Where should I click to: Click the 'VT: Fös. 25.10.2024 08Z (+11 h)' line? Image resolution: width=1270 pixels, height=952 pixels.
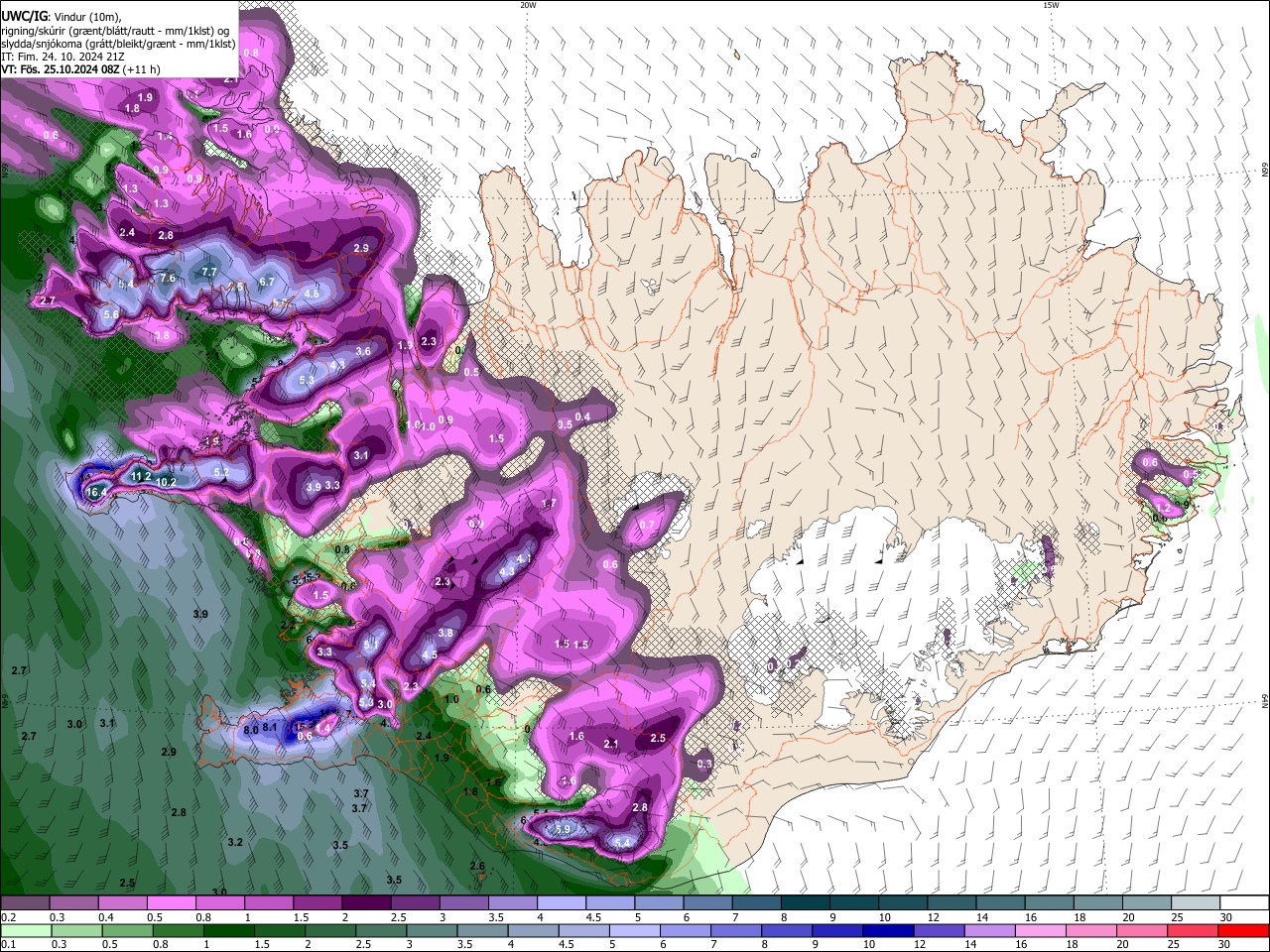[x=80, y=69]
